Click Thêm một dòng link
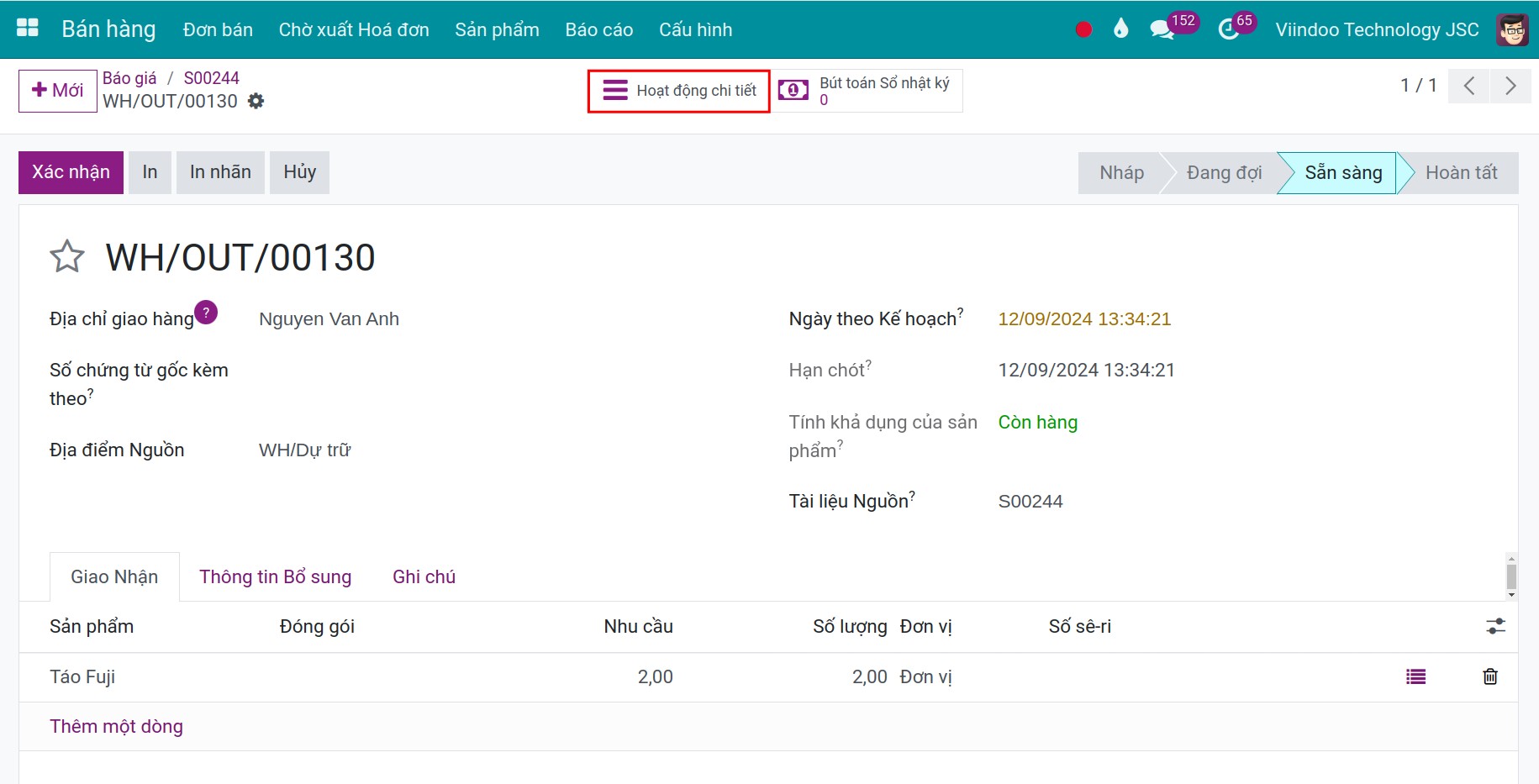1539x784 pixels. point(116,726)
